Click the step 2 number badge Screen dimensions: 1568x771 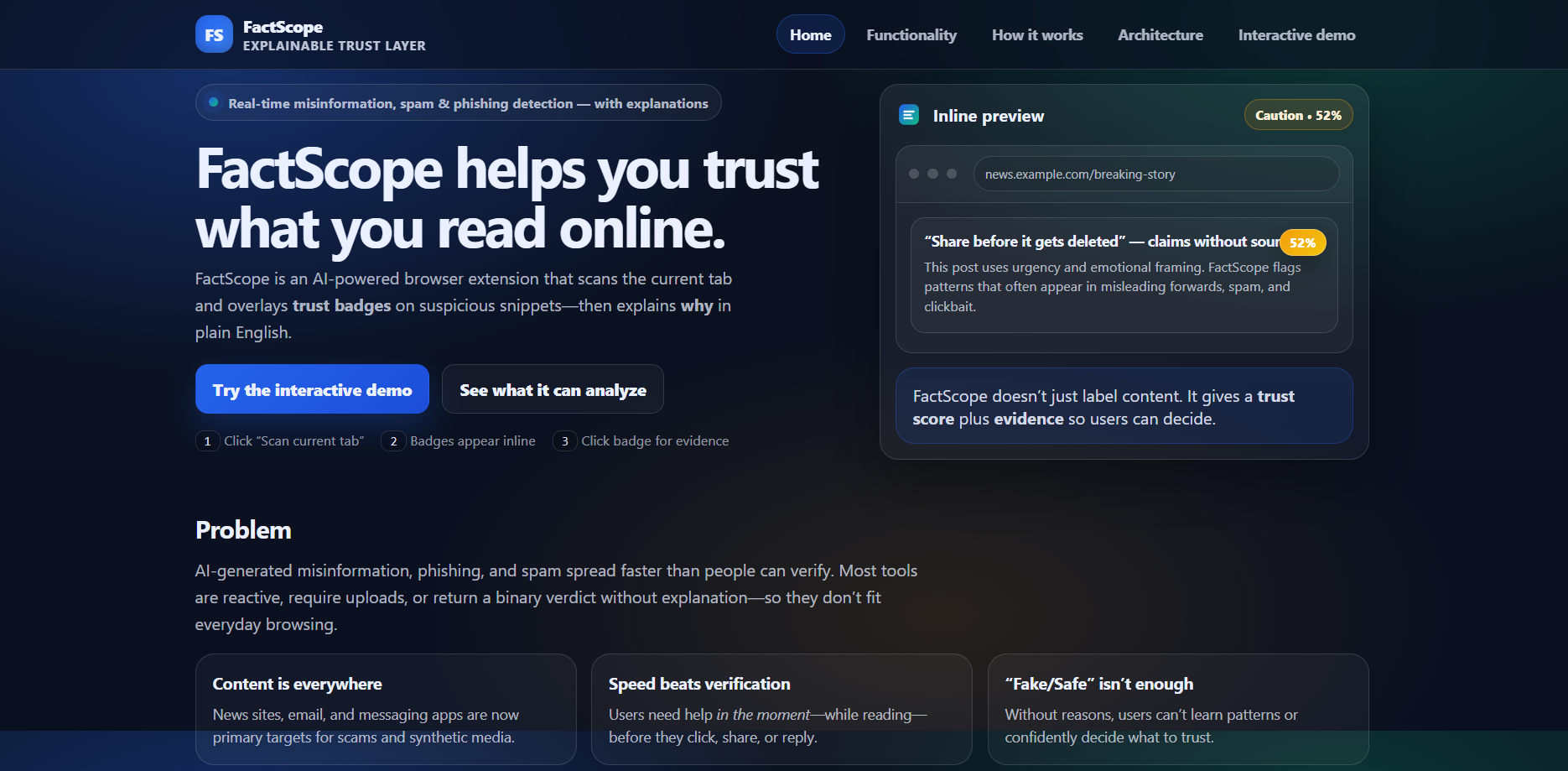tap(393, 441)
